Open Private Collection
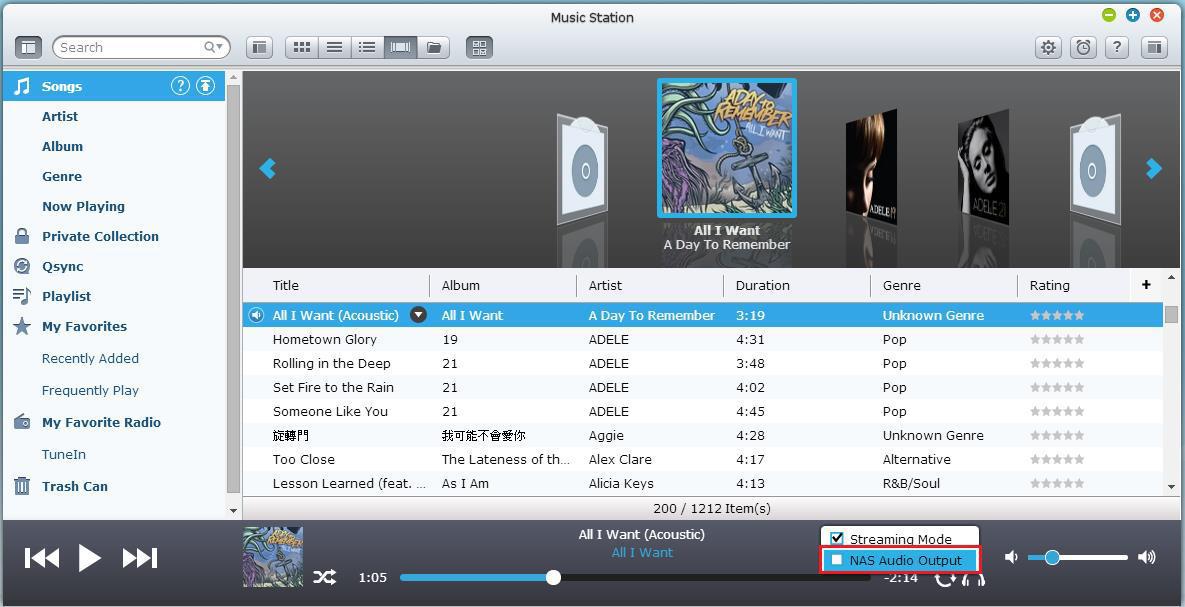The image size is (1185, 607). (x=100, y=237)
